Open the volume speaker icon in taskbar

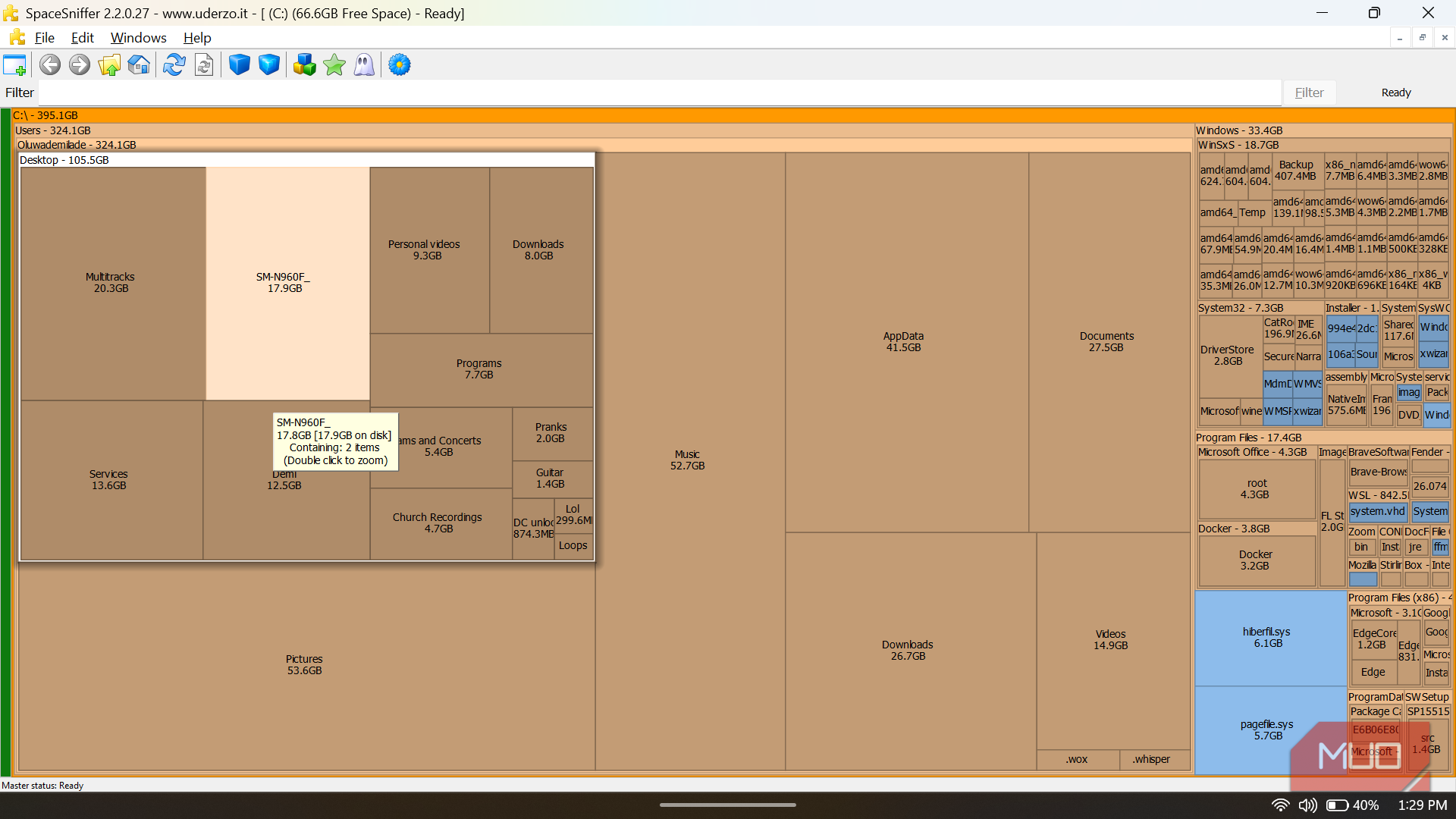click(x=1307, y=805)
